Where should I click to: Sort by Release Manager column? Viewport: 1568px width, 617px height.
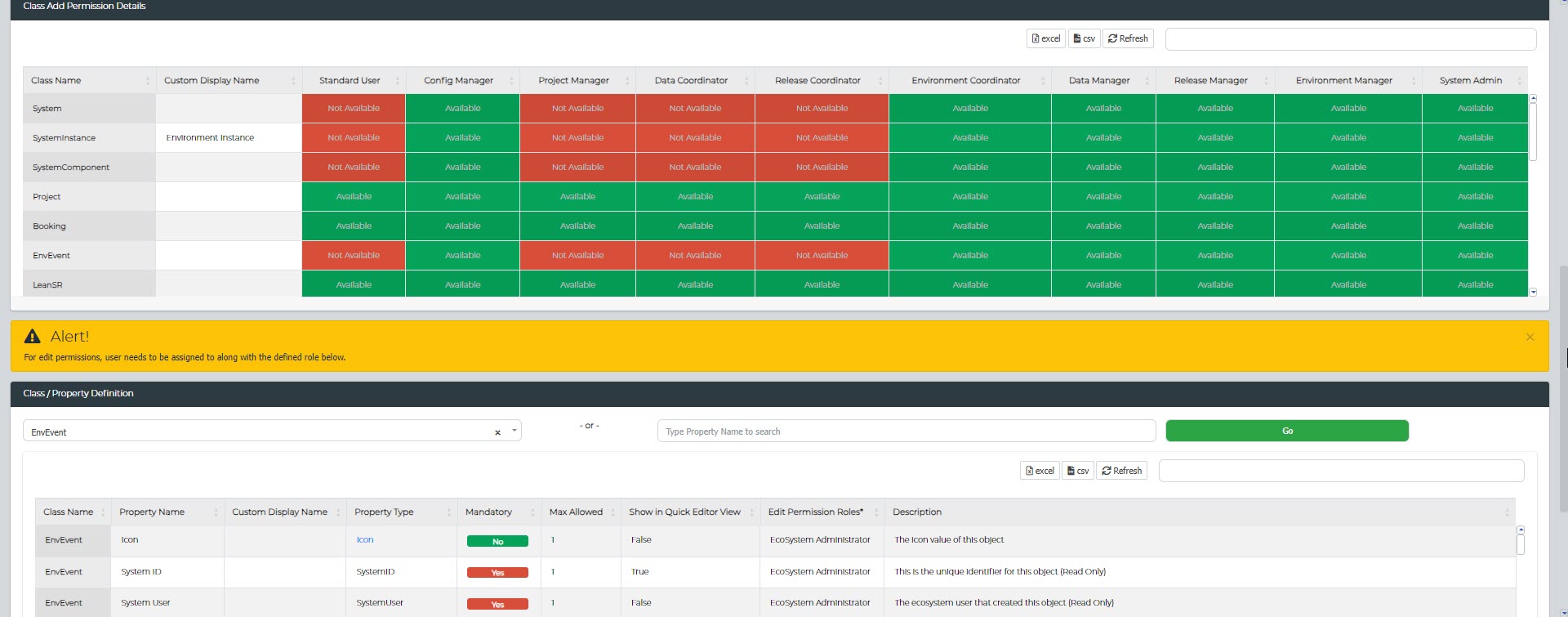click(x=1215, y=80)
